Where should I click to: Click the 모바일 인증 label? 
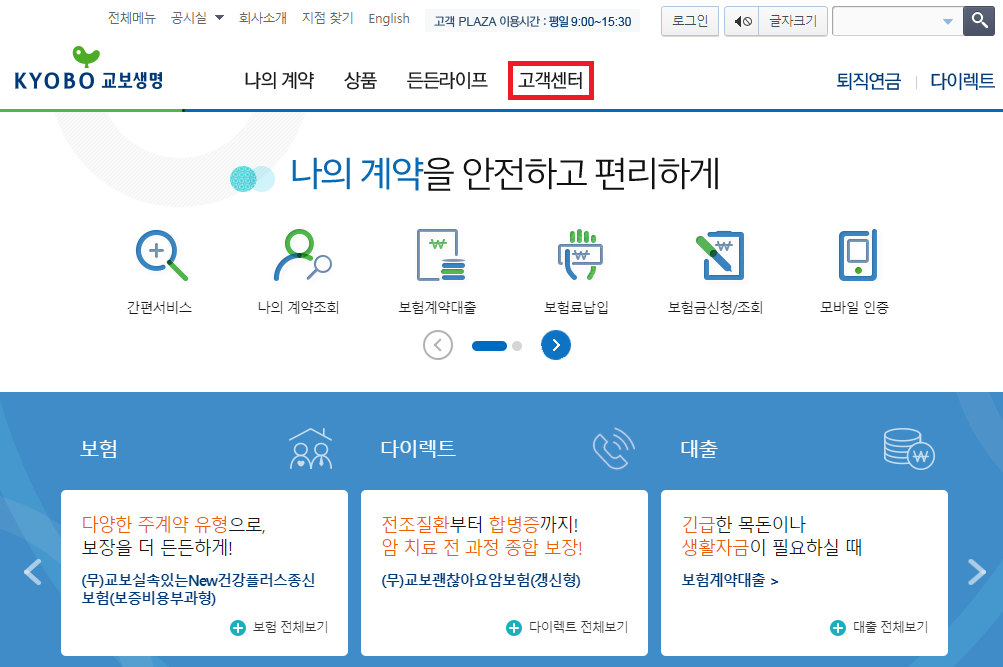click(x=855, y=308)
